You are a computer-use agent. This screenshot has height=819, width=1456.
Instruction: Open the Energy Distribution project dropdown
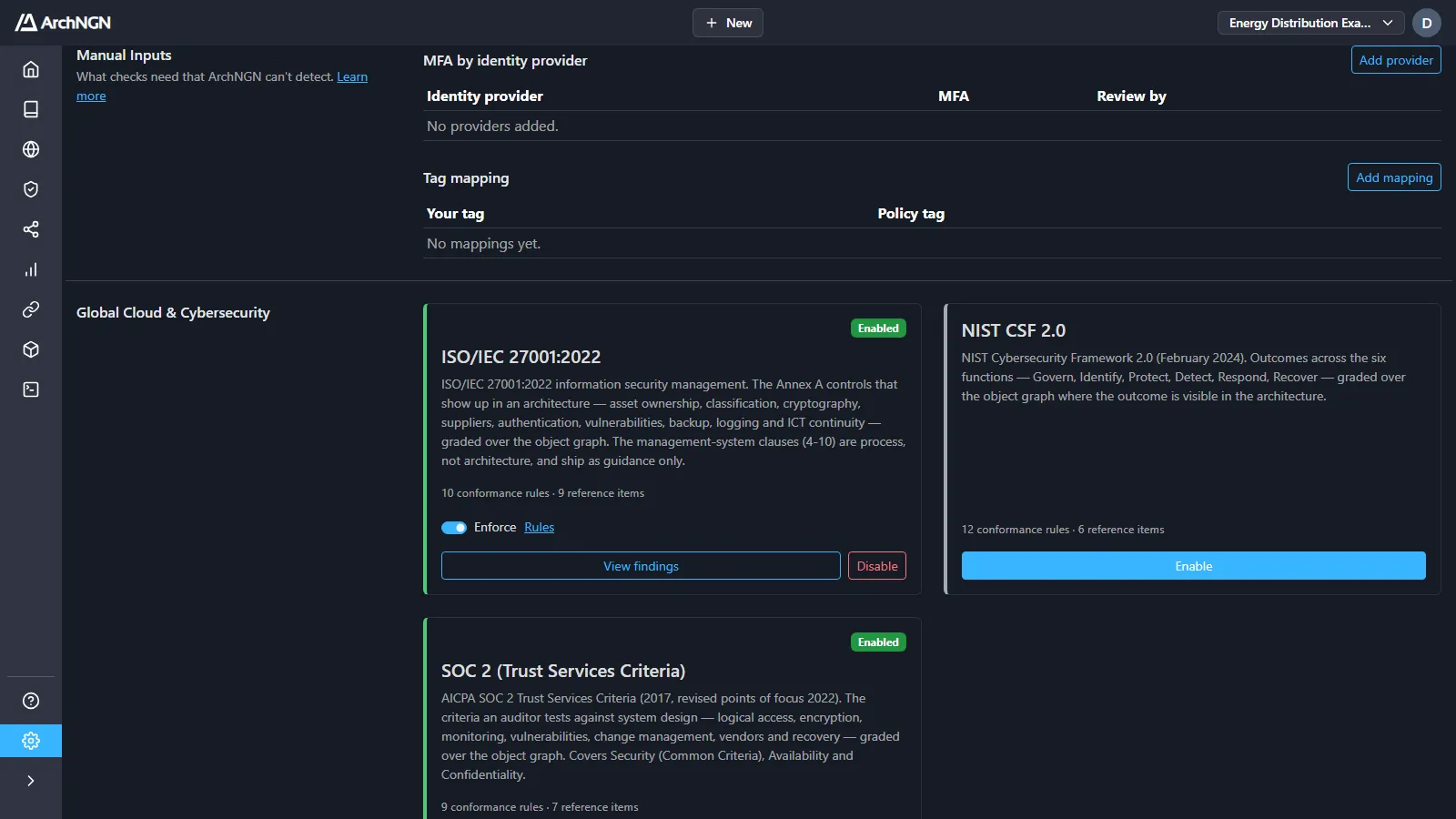coord(1311,23)
